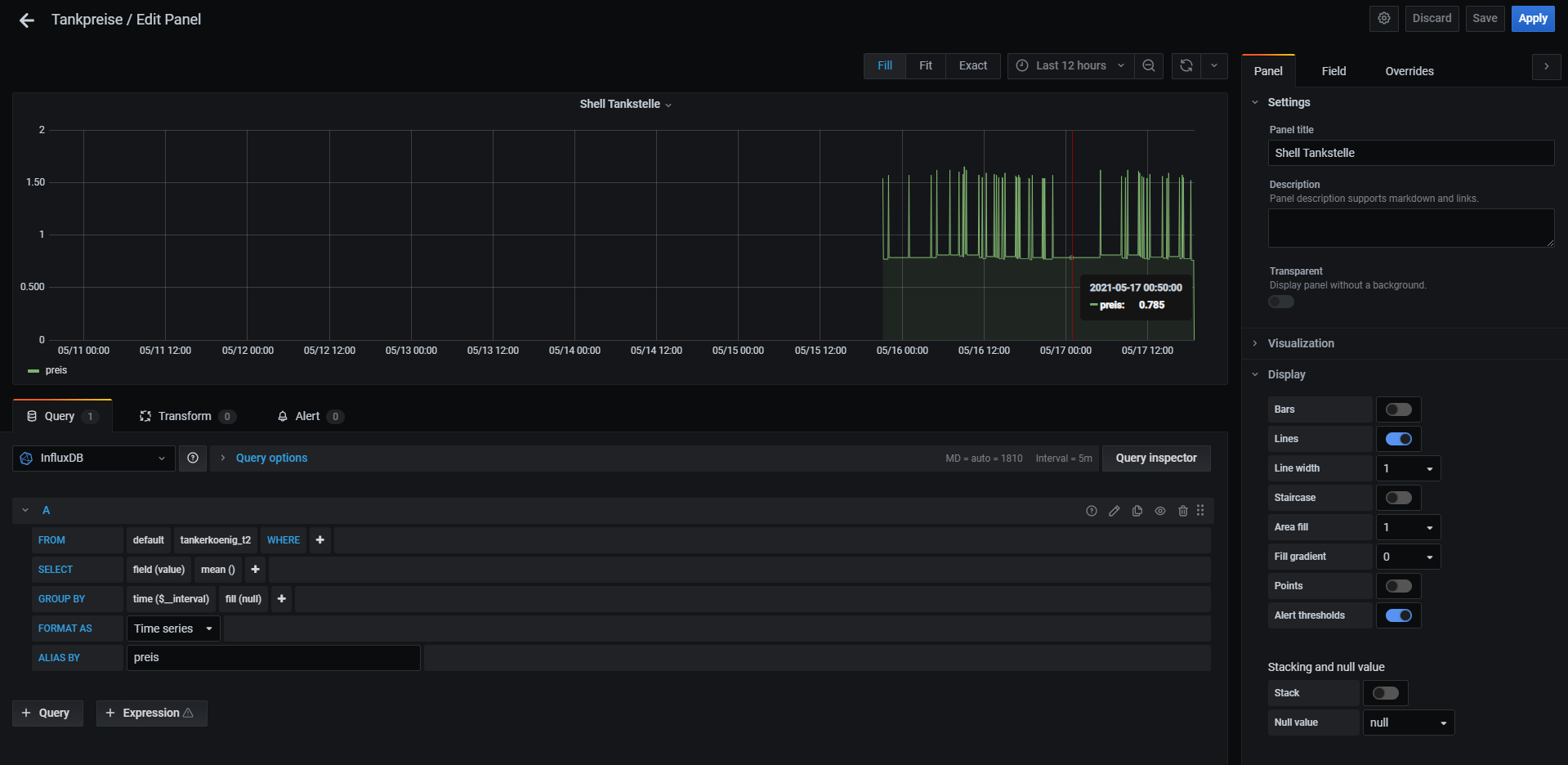Screen dimensions: 1568x765
Task: Duplicate query A with the copy icon
Action: [1137, 511]
